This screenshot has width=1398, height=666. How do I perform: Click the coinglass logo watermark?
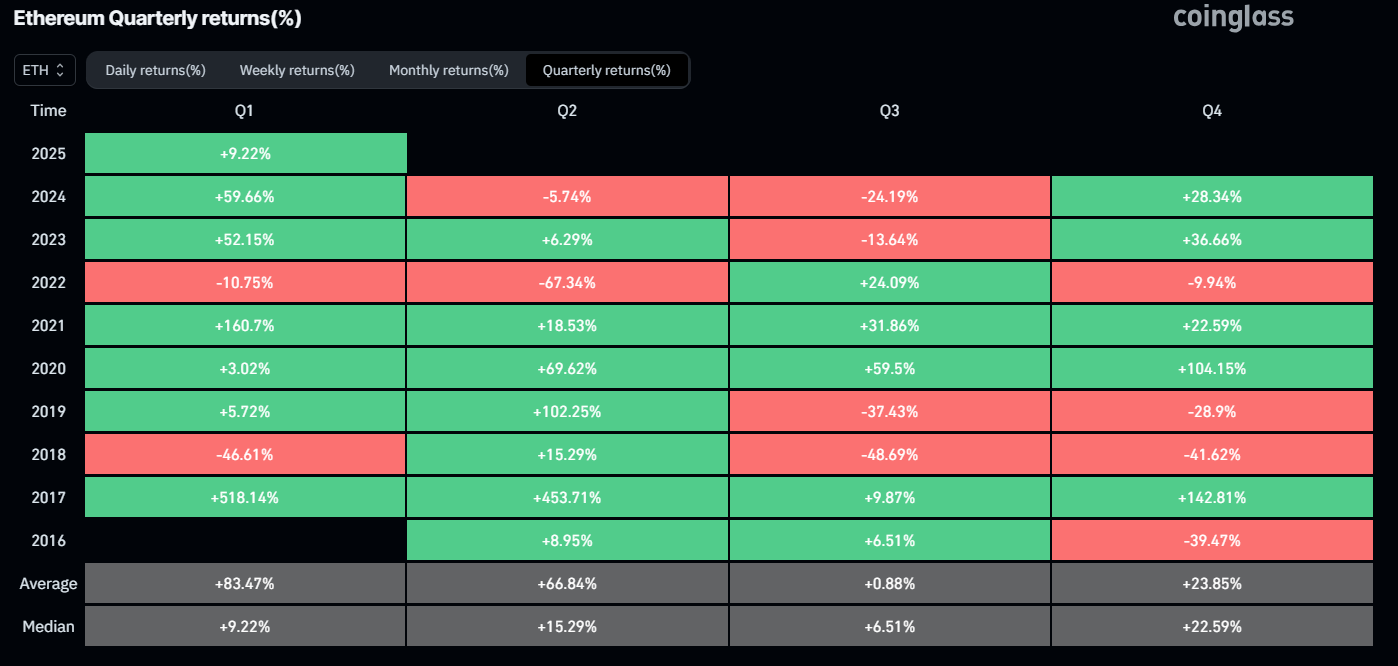pos(1232,17)
